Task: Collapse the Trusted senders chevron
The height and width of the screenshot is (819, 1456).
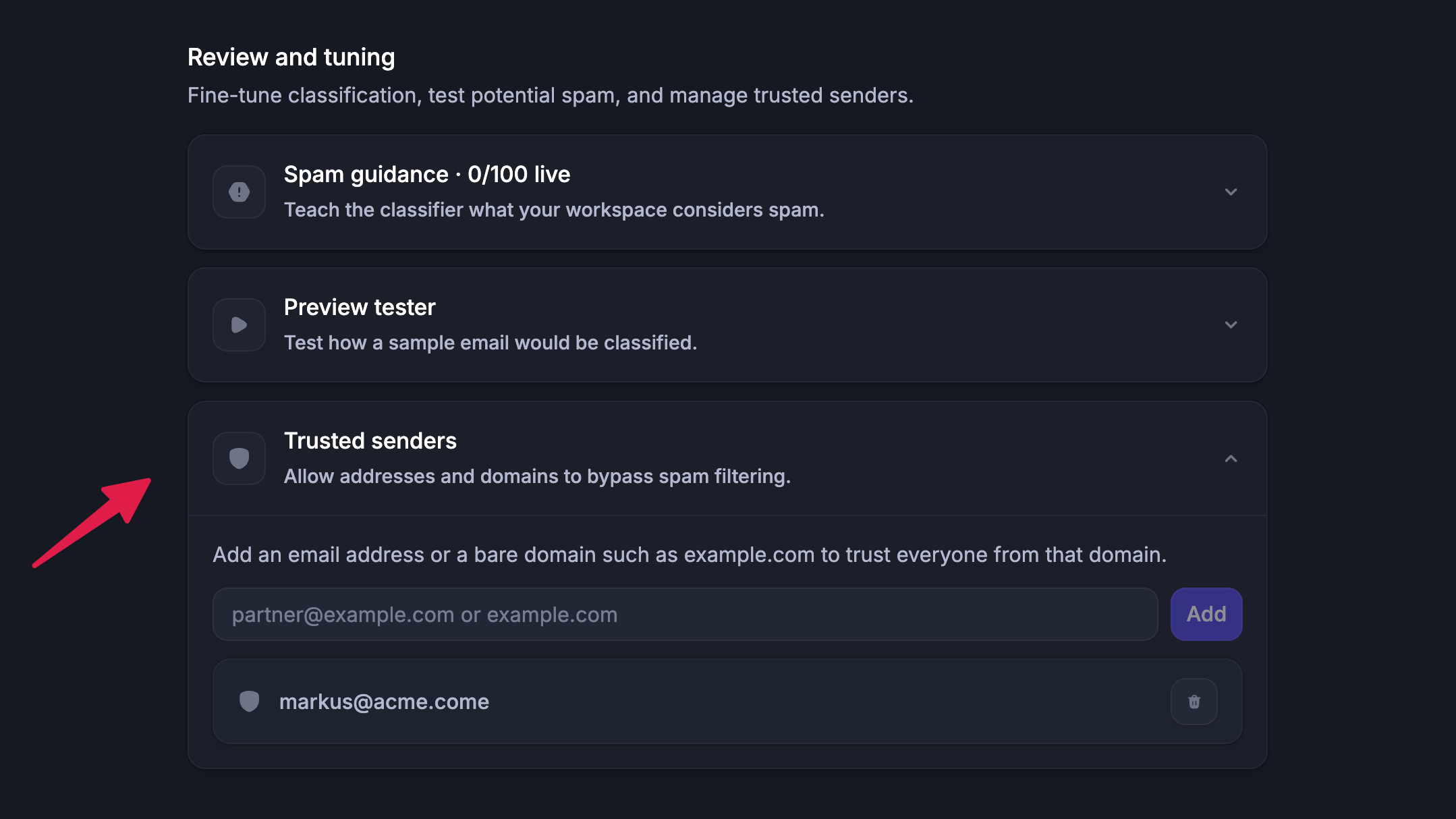Action: (1231, 459)
